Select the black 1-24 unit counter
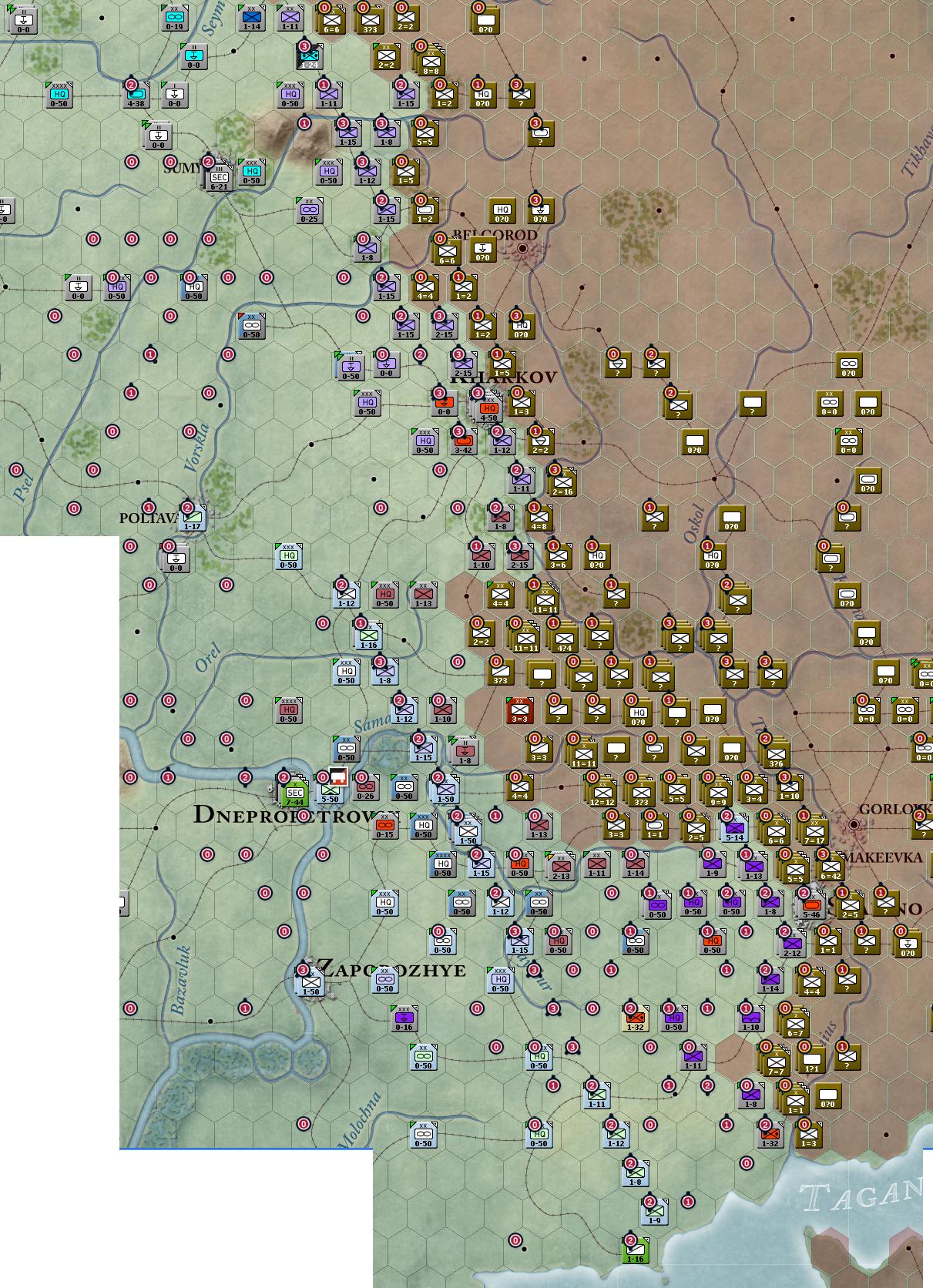The height and width of the screenshot is (1288, 933). 309,57
